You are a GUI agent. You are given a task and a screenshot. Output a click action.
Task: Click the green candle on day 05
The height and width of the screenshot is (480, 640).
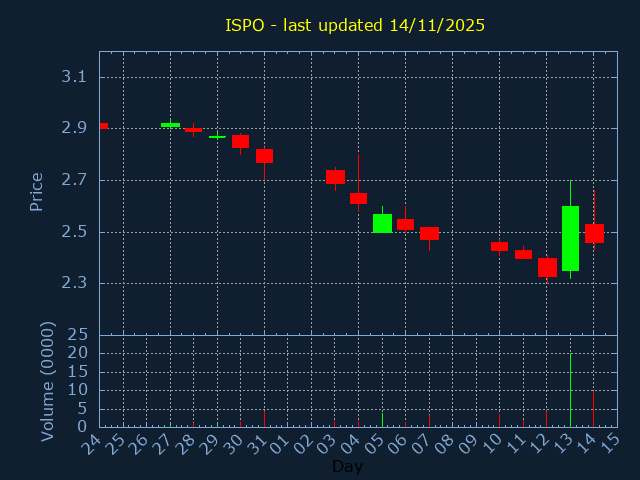pos(382,223)
